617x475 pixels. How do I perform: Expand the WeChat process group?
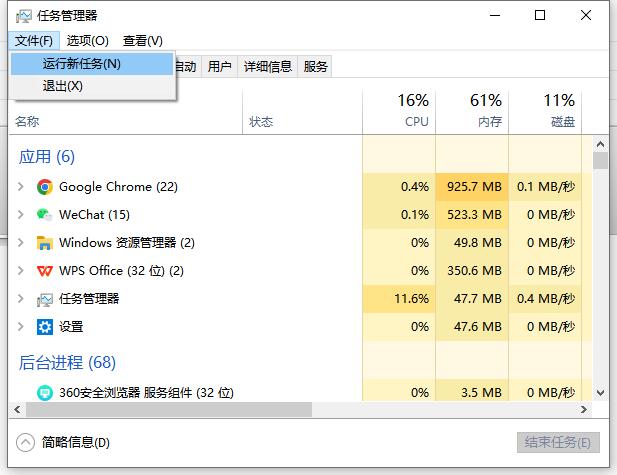[x=21, y=215]
